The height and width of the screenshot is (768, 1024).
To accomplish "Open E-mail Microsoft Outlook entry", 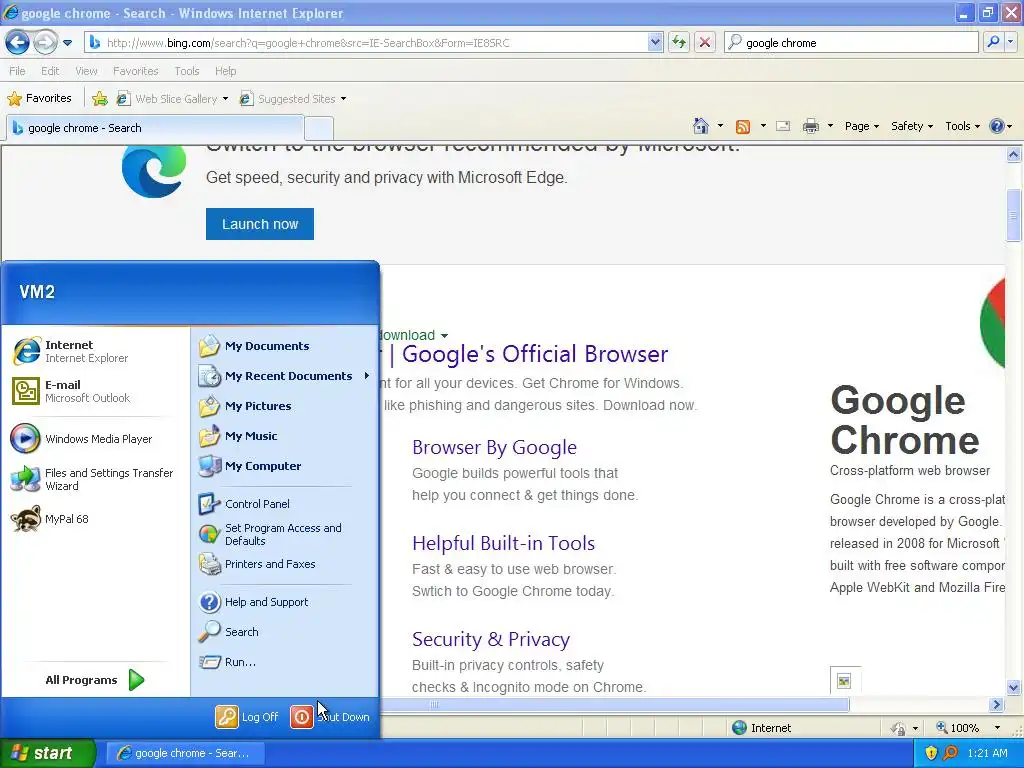I will (95, 391).
